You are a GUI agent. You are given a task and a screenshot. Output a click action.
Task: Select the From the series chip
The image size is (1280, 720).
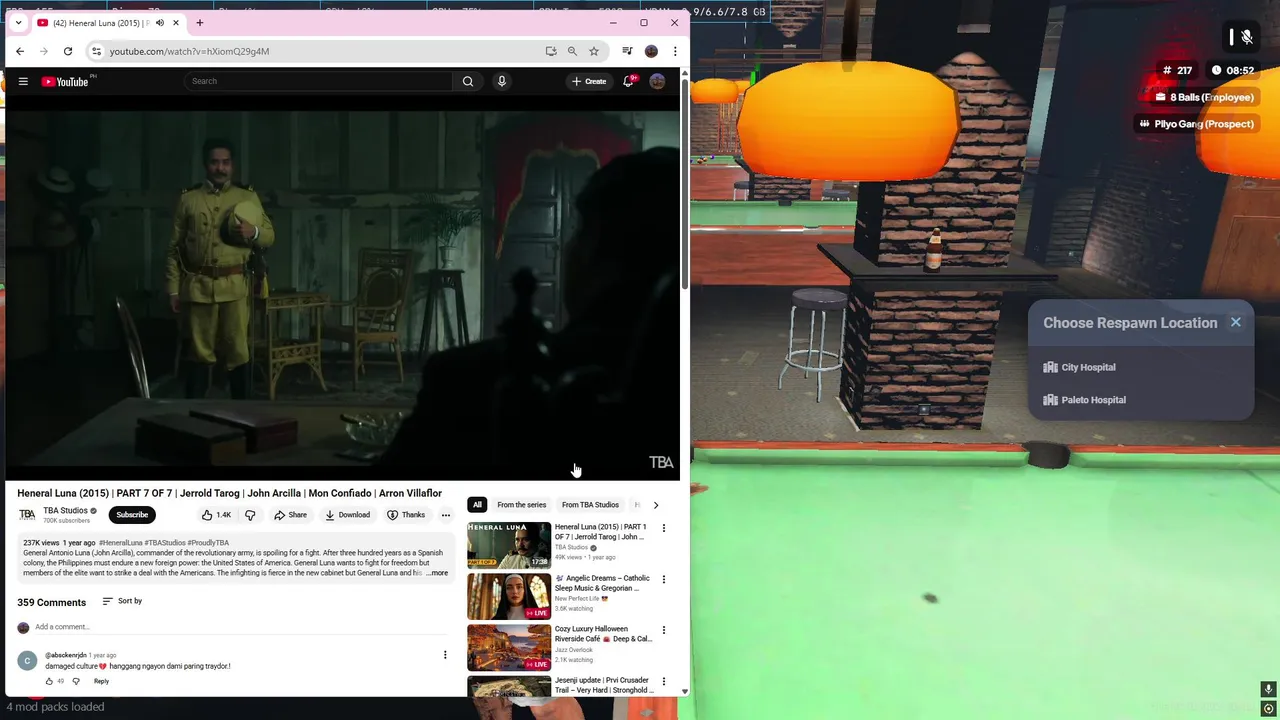pyautogui.click(x=522, y=505)
